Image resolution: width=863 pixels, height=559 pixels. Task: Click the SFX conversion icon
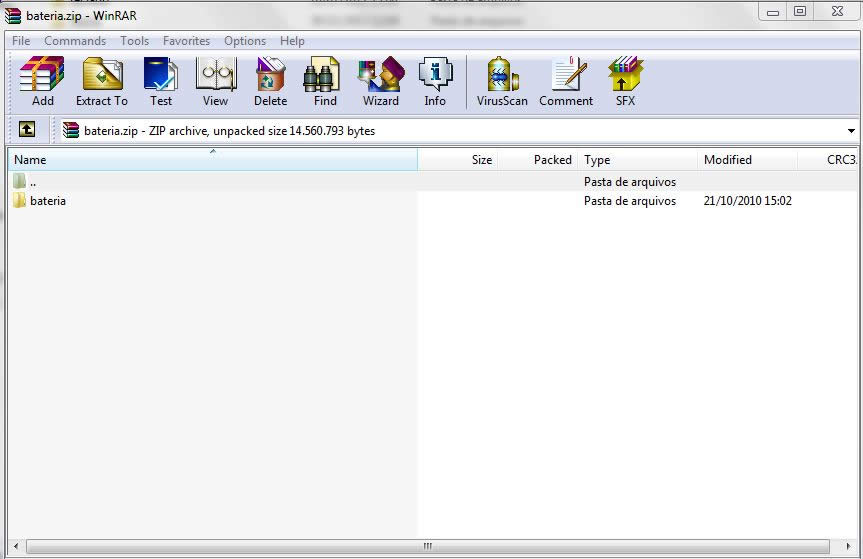coord(625,81)
